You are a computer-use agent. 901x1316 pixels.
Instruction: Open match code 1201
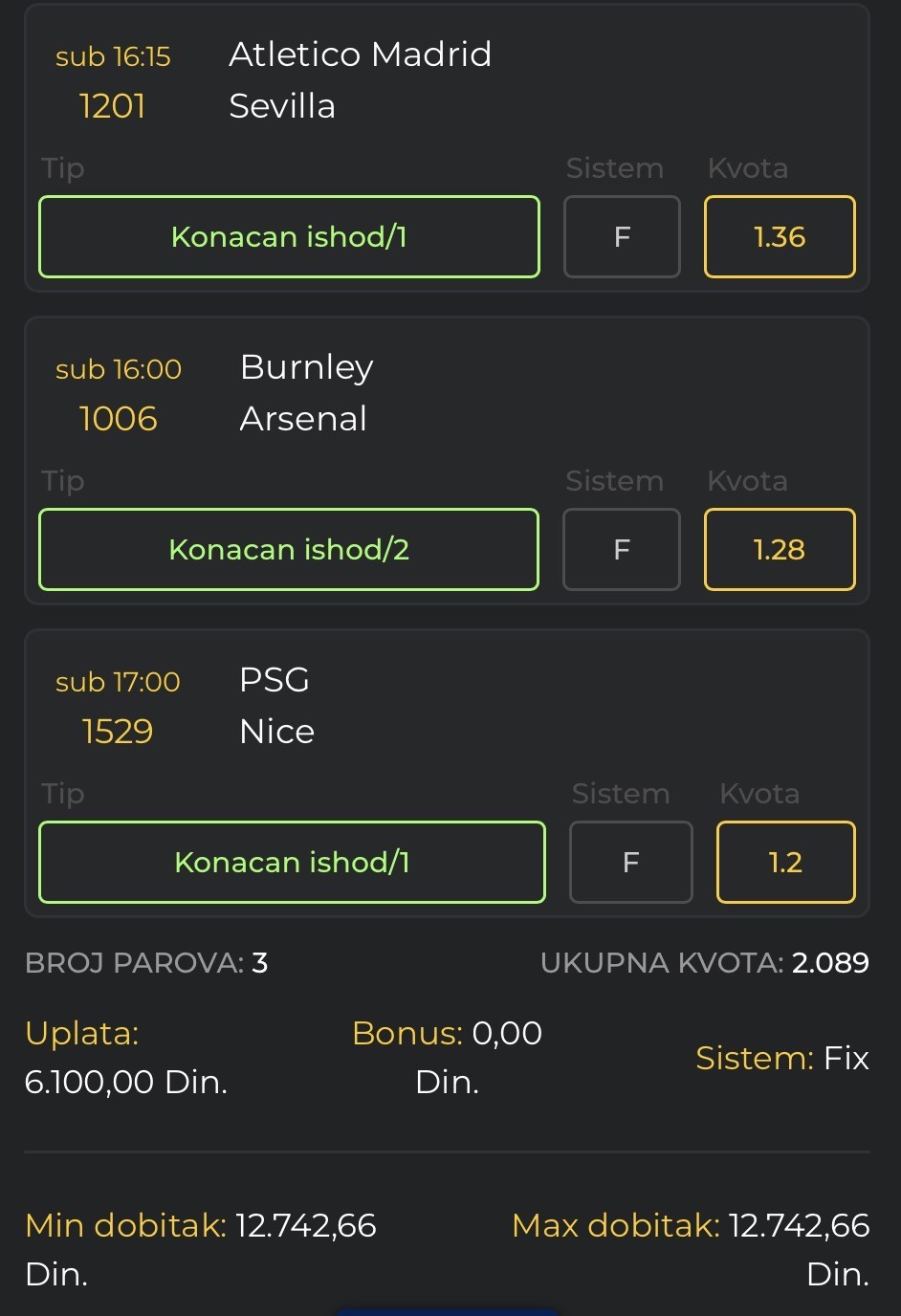coord(113,106)
